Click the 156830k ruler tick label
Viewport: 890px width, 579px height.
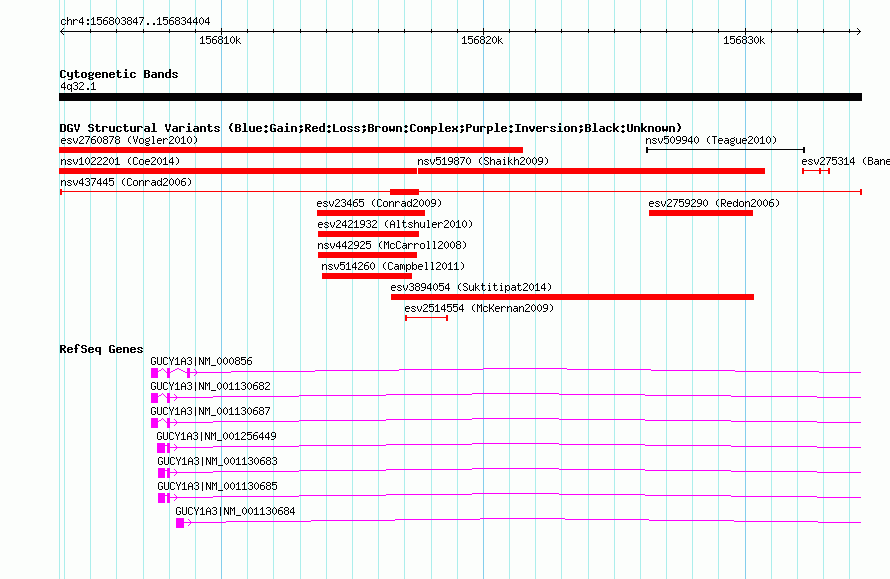744,41
